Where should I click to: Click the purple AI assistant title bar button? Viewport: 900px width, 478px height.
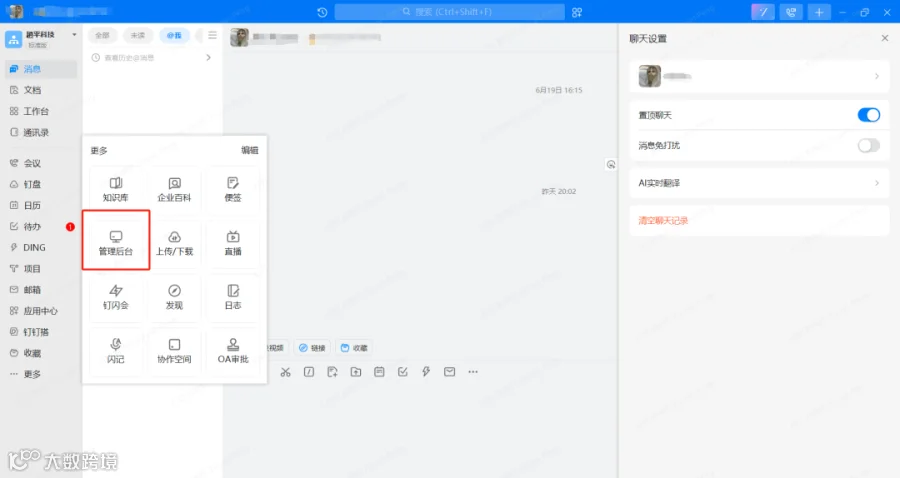tap(763, 12)
